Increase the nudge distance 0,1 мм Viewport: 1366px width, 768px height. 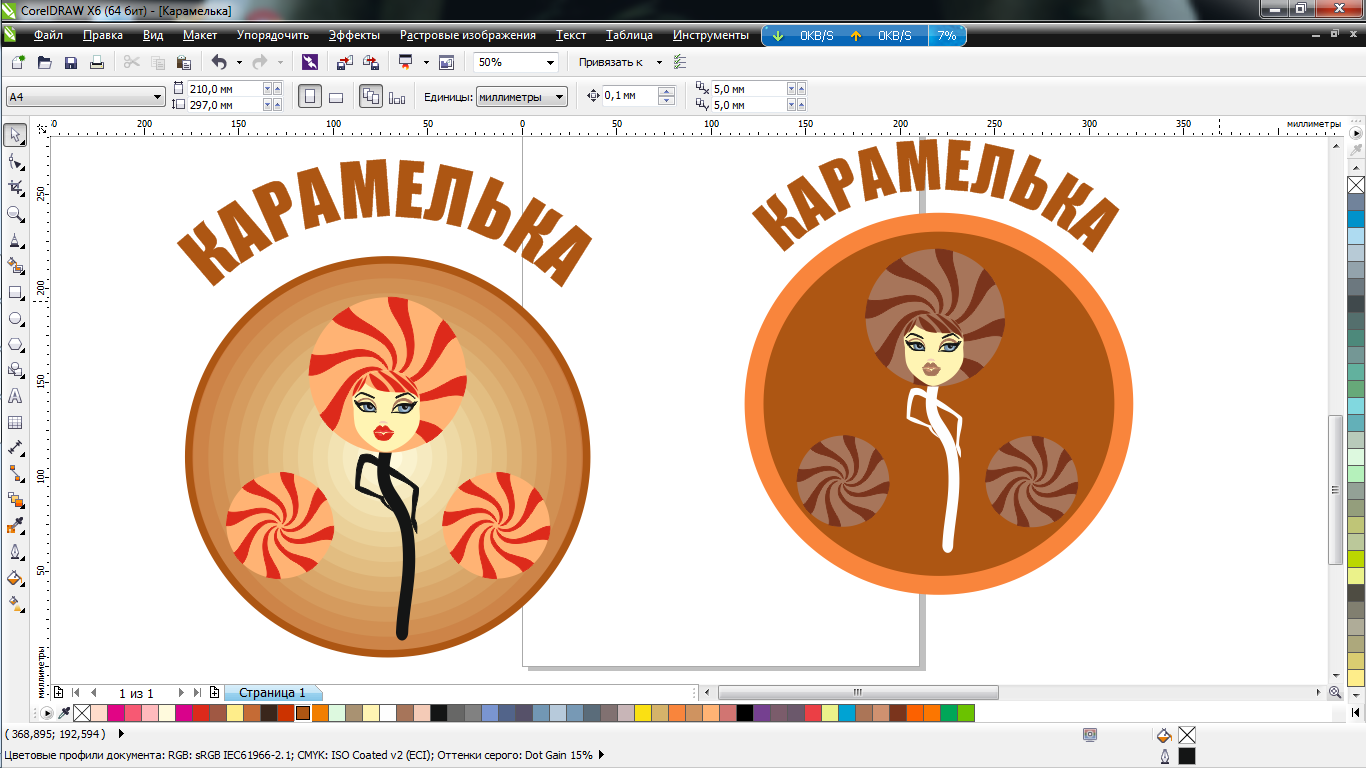point(667,91)
